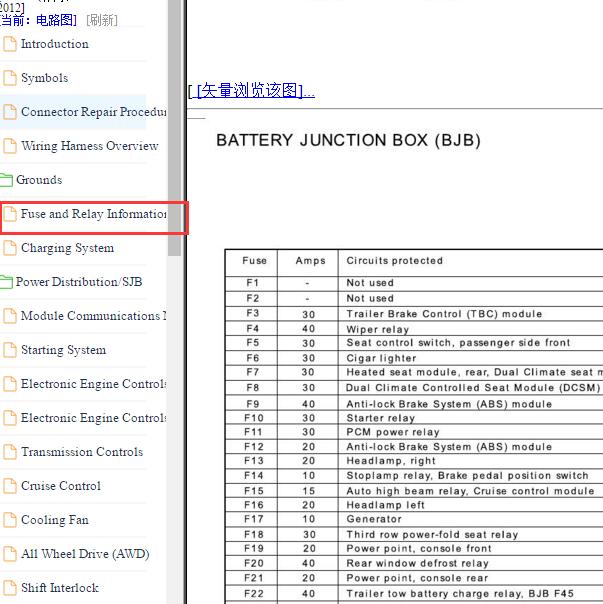Open the Transmission Controls entry
603x604 pixels.
82,451
